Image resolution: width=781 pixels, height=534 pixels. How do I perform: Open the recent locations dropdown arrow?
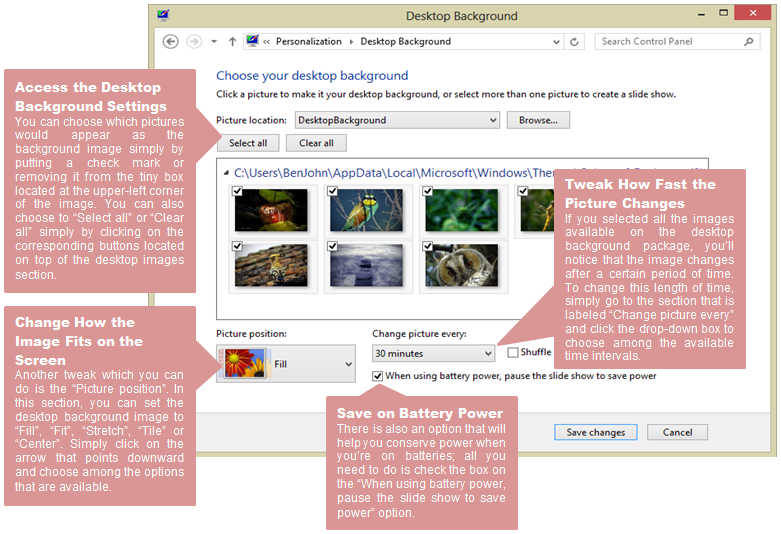tap(213, 42)
